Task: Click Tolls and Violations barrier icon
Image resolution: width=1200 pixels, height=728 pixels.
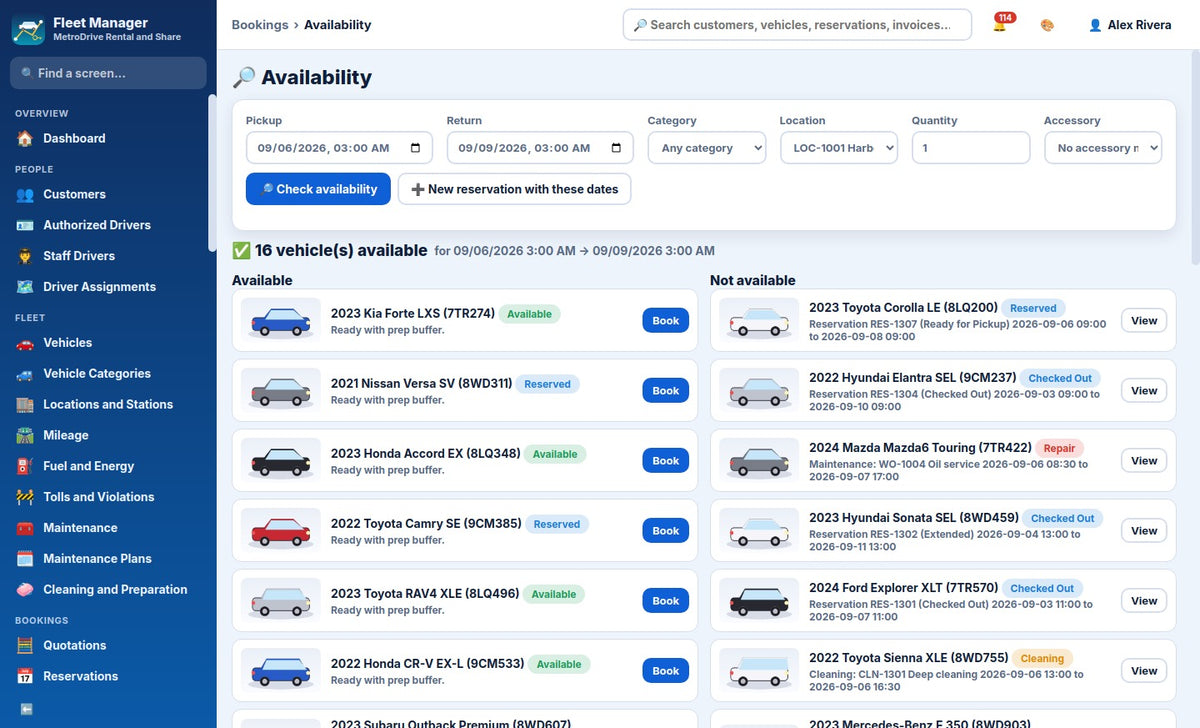Action: (x=25, y=498)
